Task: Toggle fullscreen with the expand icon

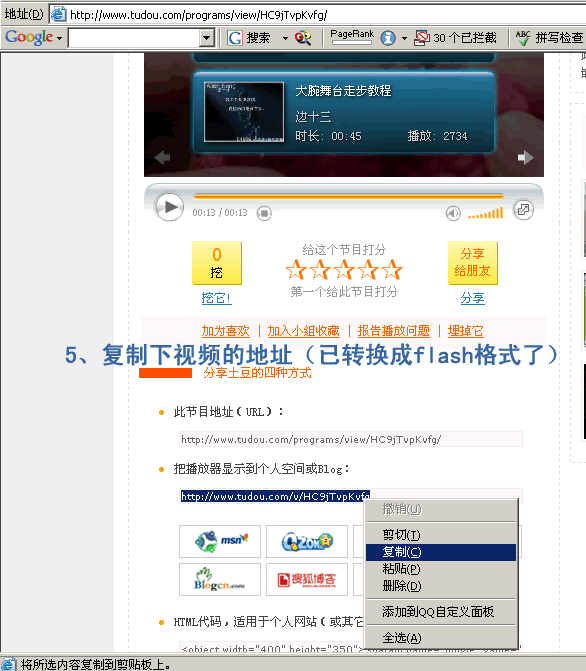Action: pyautogui.click(x=523, y=210)
